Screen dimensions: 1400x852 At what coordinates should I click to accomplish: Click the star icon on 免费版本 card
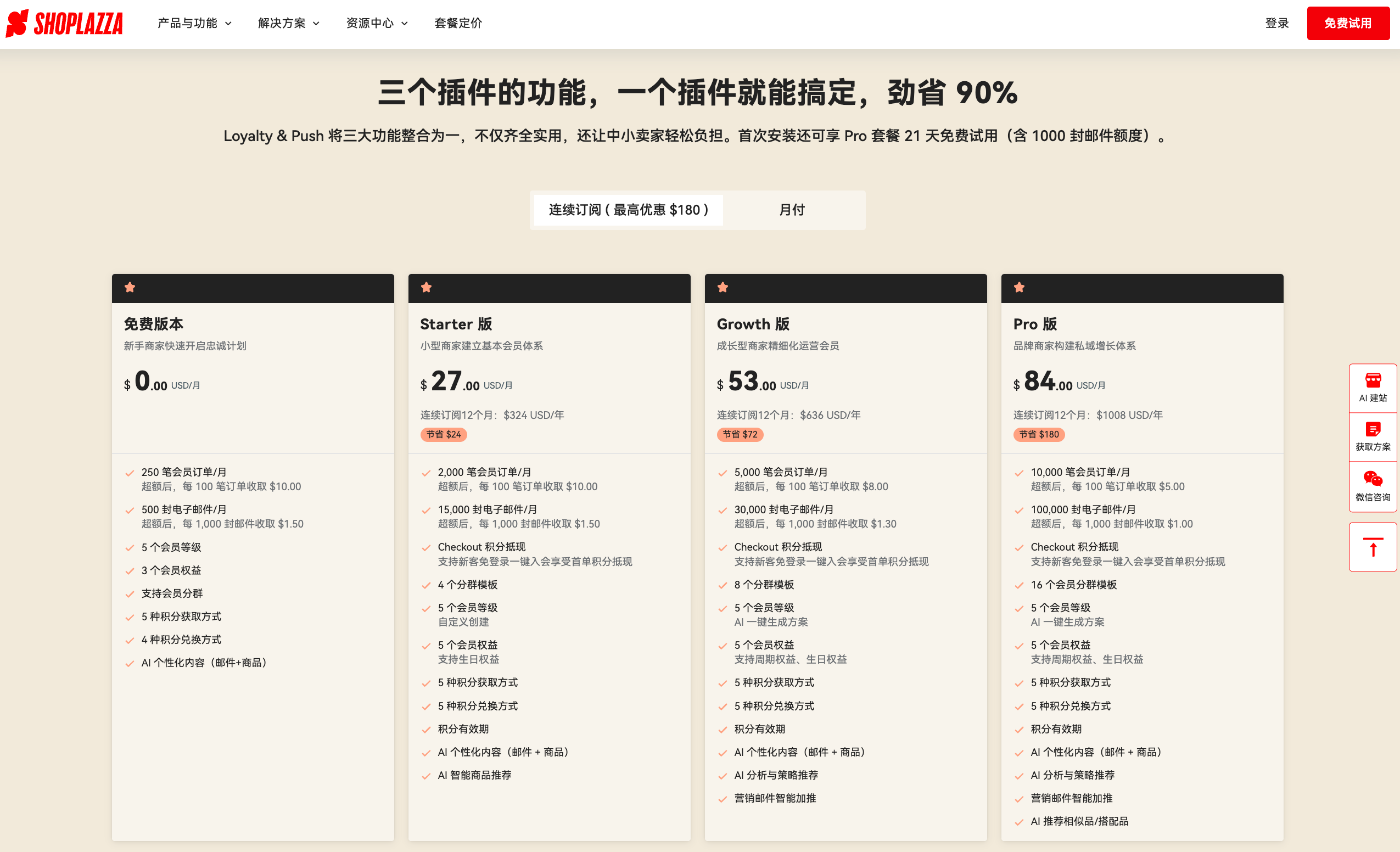[x=130, y=288]
